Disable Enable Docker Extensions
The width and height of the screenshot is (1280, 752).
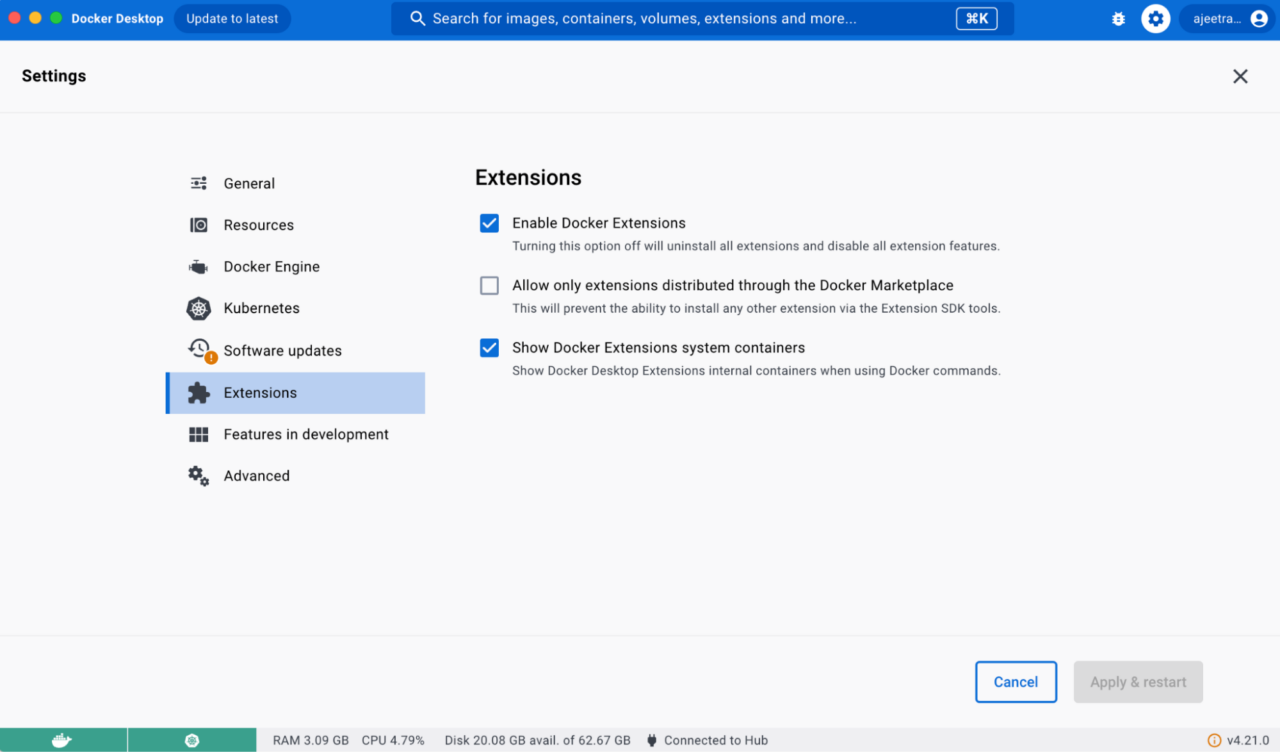click(489, 223)
